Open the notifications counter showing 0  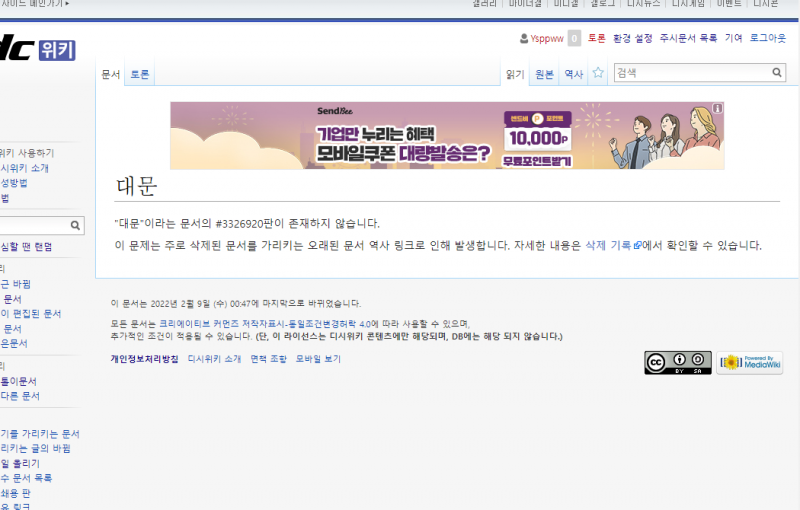pyautogui.click(x=574, y=38)
